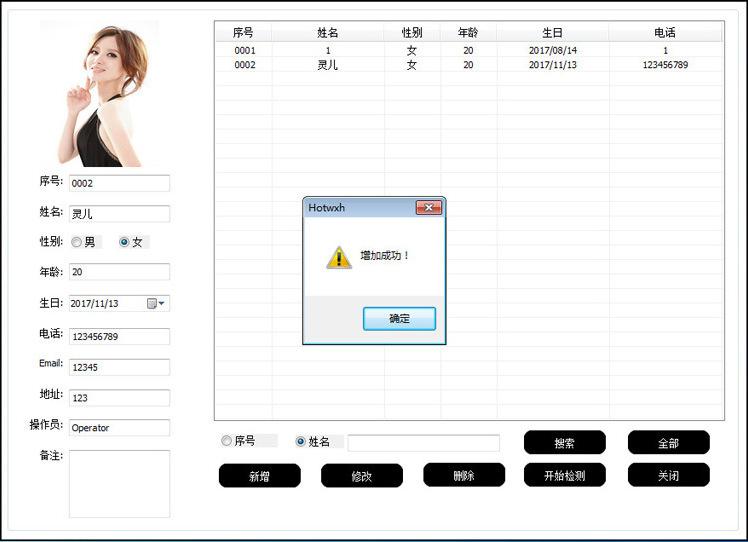Choose the 姓名 search radio option

tap(301, 442)
